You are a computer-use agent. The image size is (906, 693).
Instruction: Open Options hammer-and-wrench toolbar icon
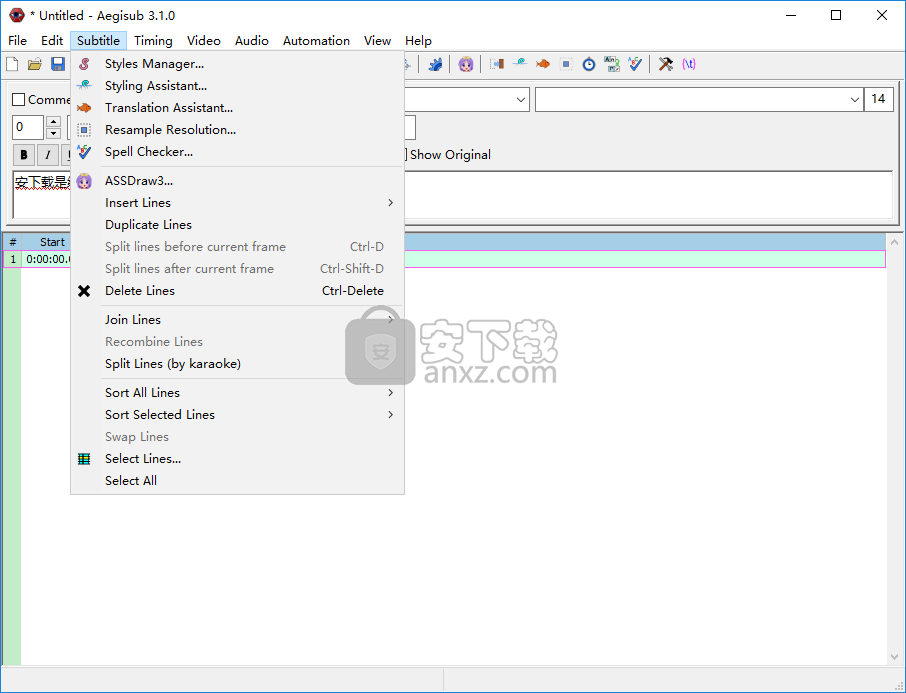(x=666, y=64)
